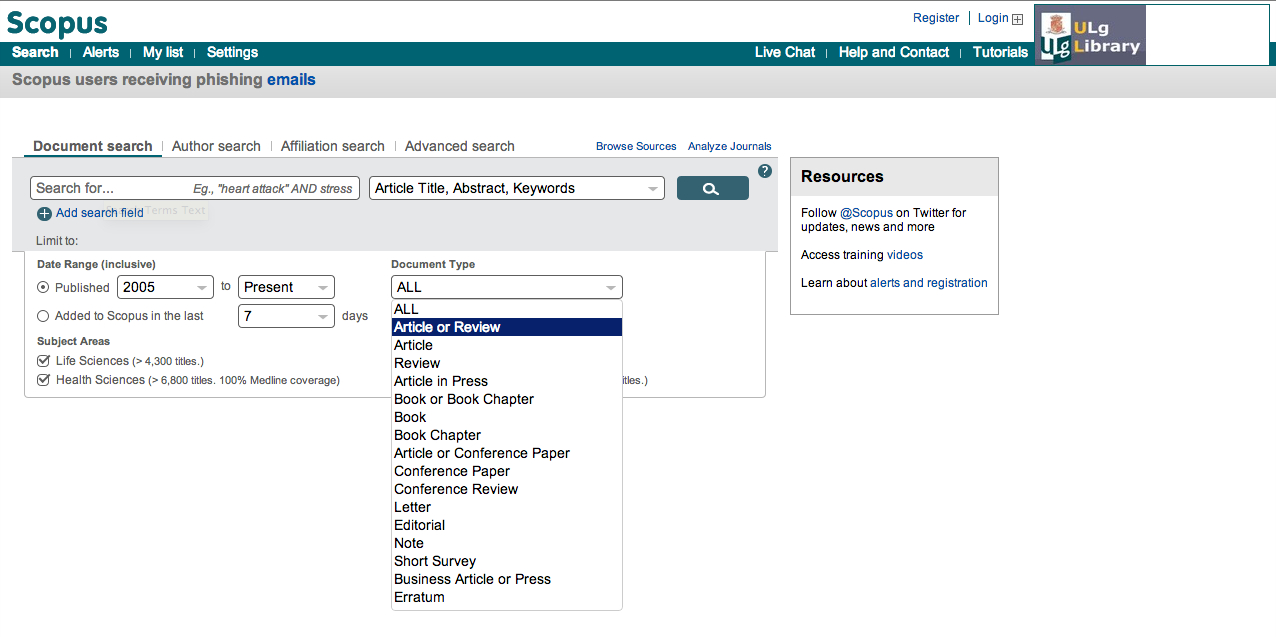Click the Login link

click(993, 18)
